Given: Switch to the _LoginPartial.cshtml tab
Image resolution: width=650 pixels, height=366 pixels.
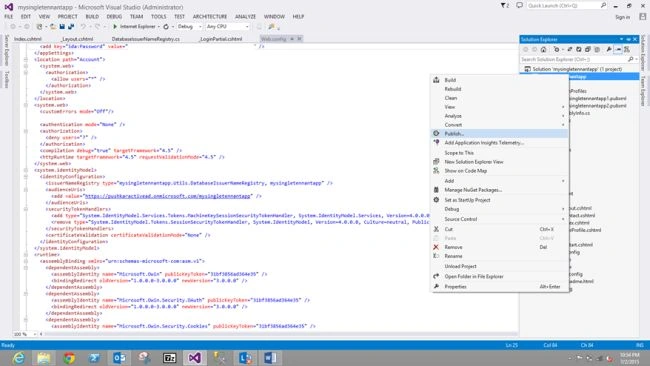Looking at the screenshot, I should pyautogui.click(x=221, y=39).
